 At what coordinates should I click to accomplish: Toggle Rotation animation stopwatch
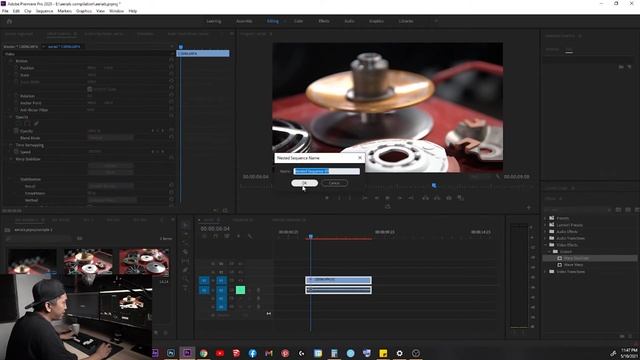pos(16,96)
